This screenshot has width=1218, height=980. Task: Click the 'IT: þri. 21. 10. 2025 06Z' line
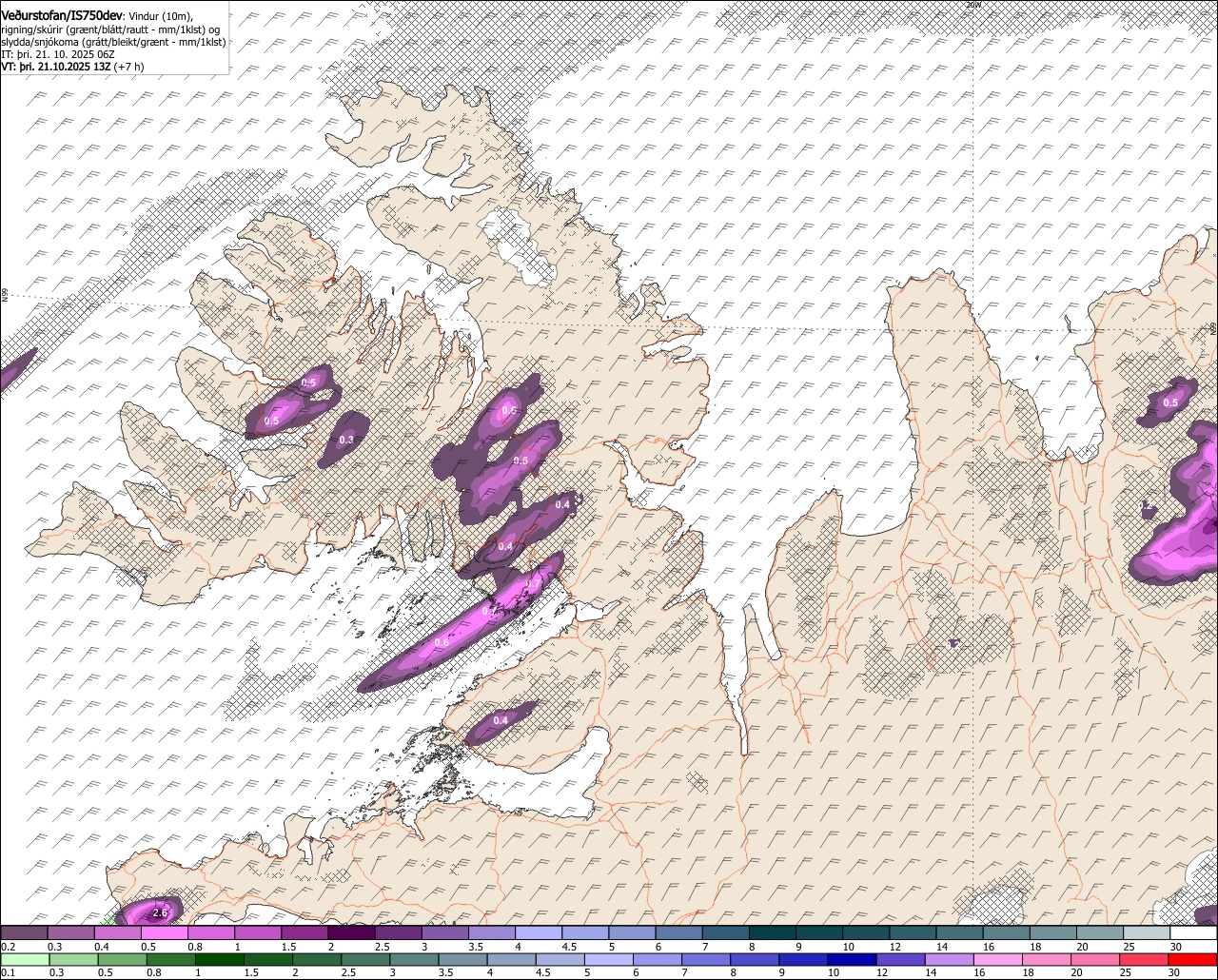(58, 54)
